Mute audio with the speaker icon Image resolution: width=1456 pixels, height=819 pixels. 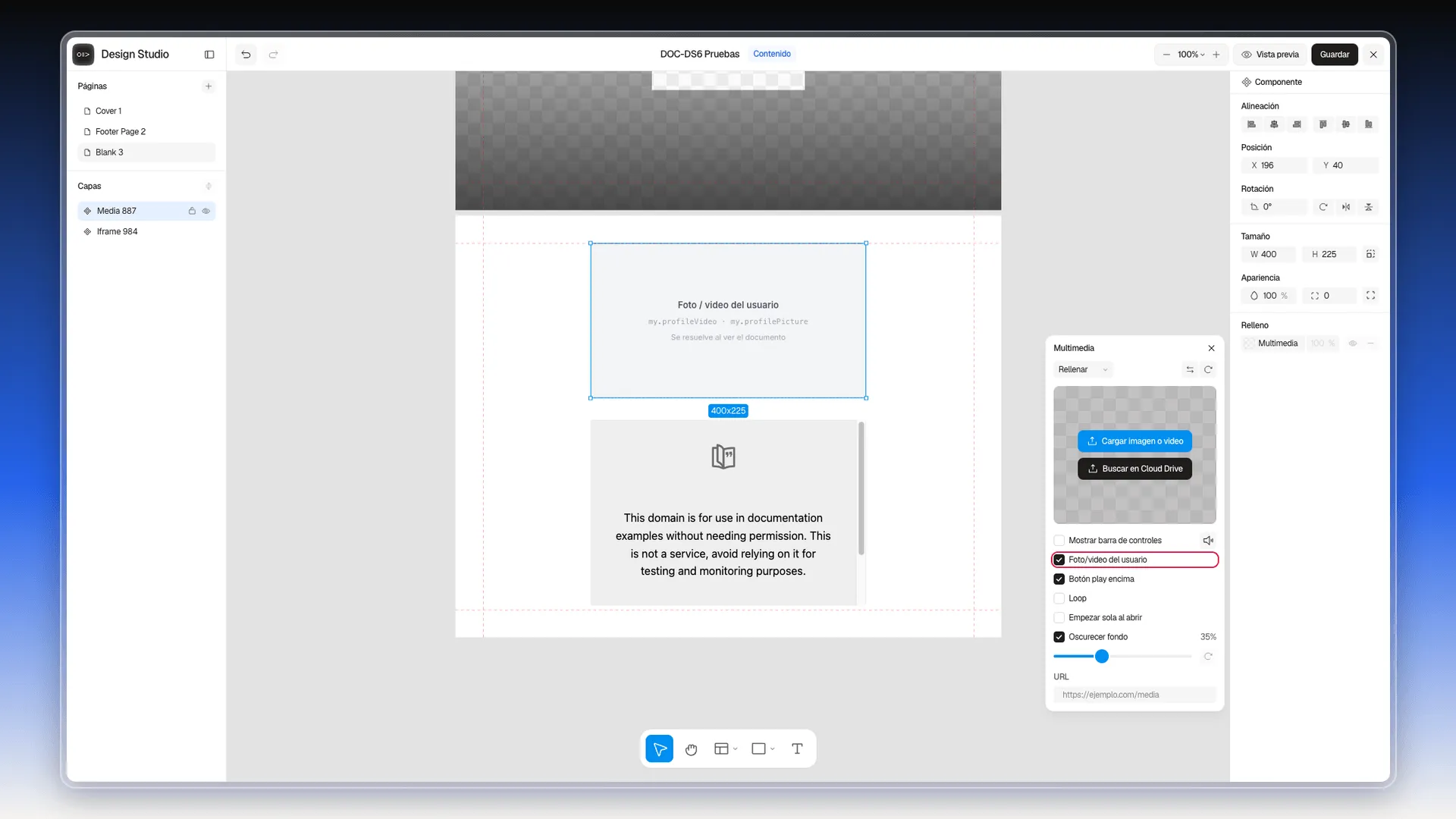point(1208,541)
